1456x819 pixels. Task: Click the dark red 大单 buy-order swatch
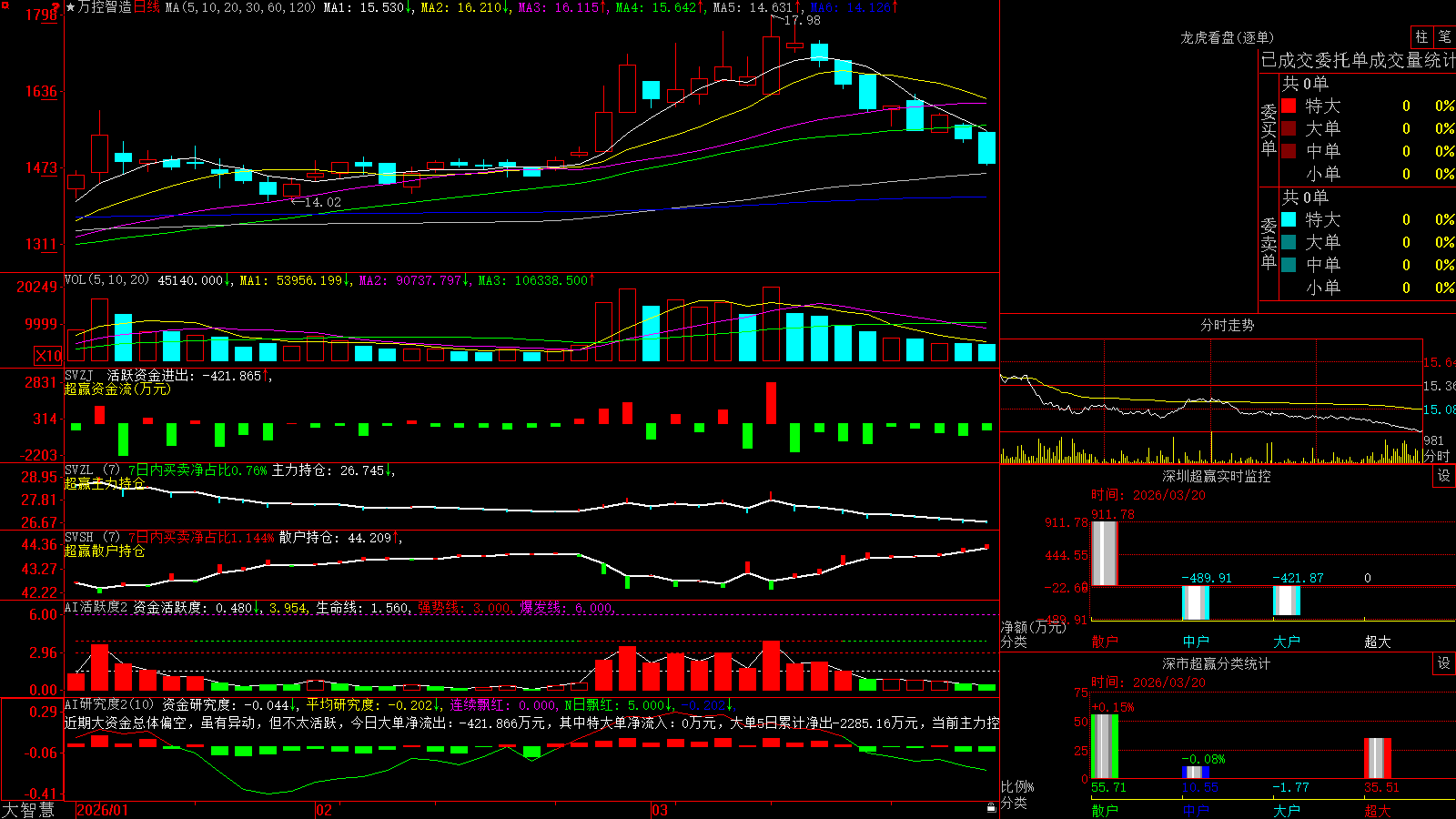click(x=1289, y=128)
